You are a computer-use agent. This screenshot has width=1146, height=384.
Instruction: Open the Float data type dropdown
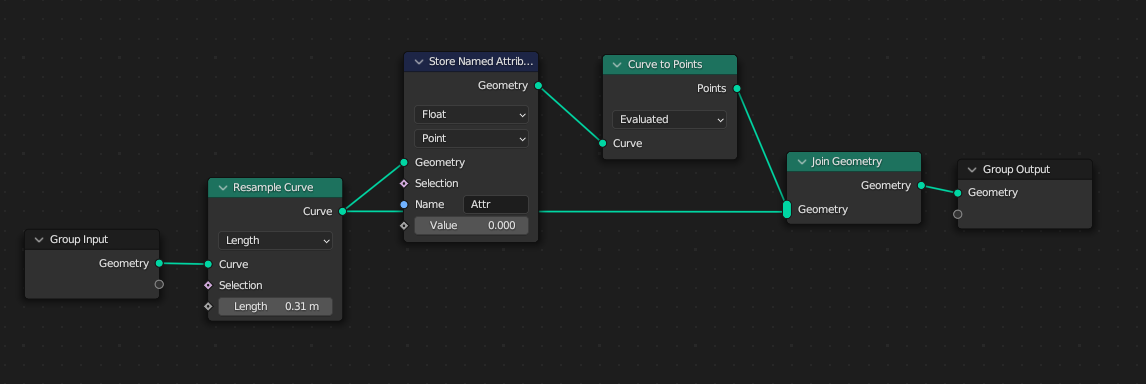click(x=471, y=114)
